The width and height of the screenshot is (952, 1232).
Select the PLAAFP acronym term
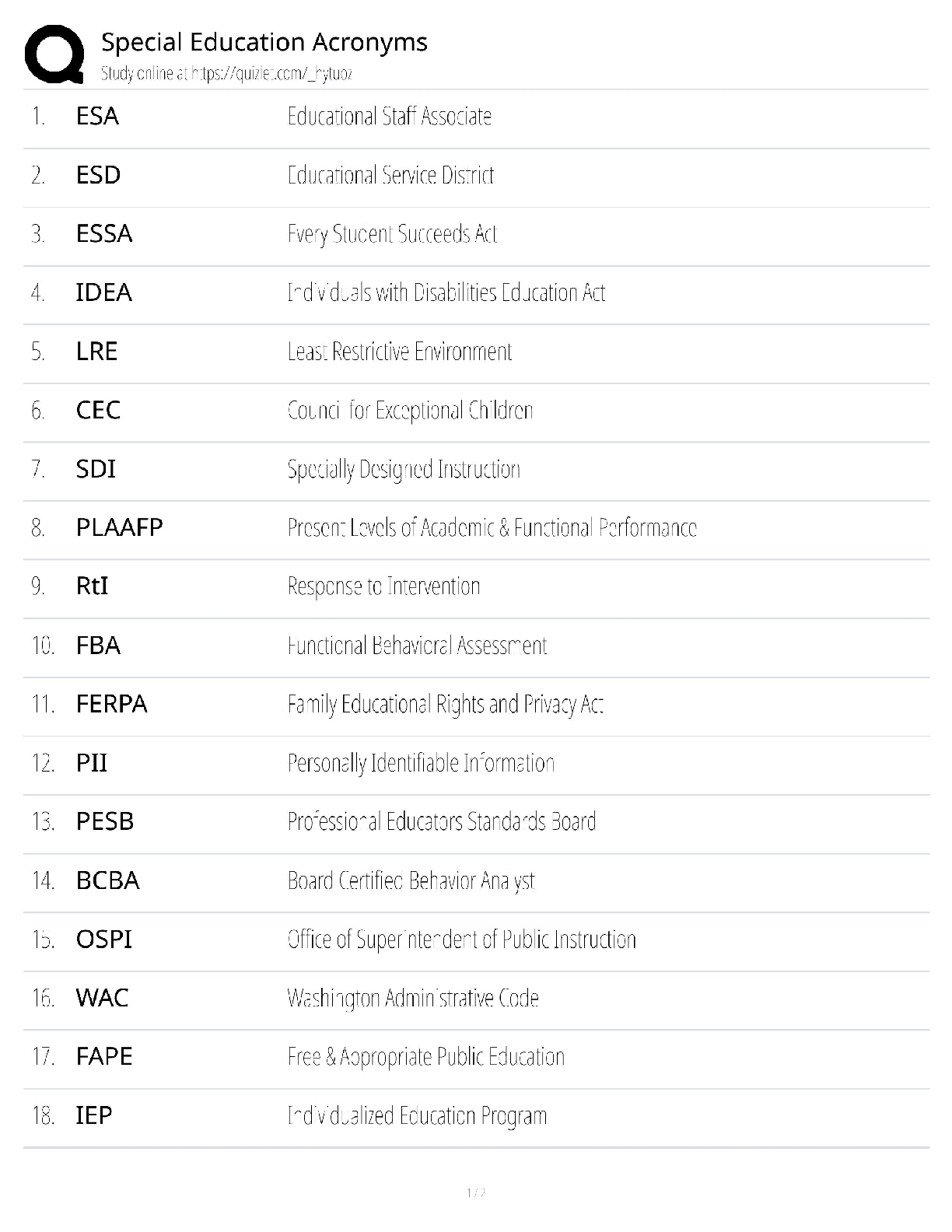point(119,527)
